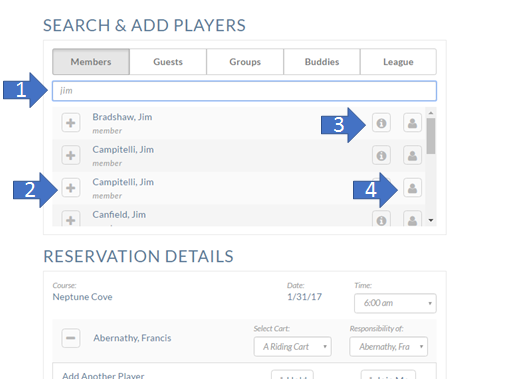The width and height of the screenshot is (531, 379).
Task: Select the Buddies tab
Action: pos(322,62)
